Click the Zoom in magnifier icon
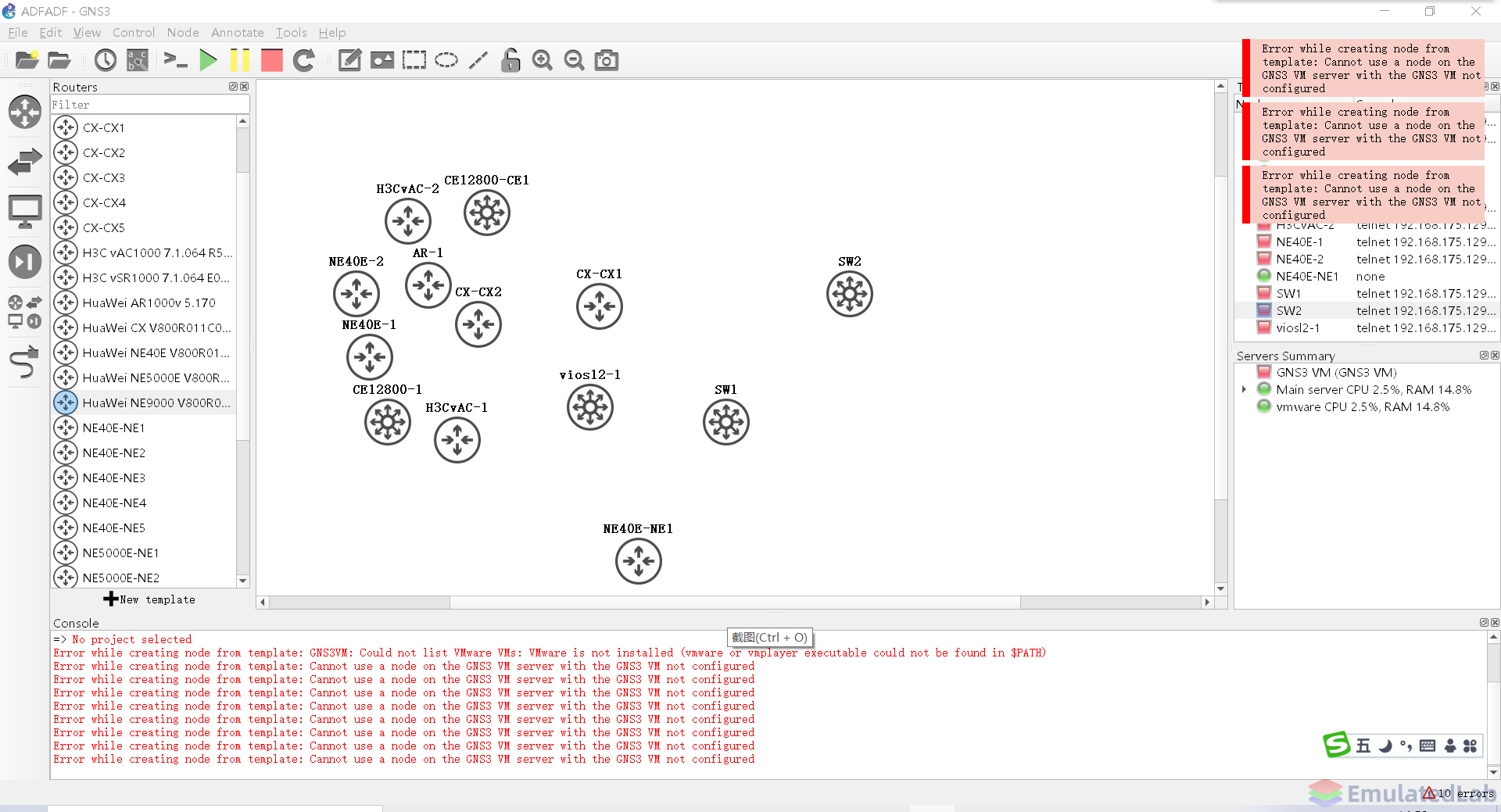The width and height of the screenshot is (1501, 812). pos(543,60)
